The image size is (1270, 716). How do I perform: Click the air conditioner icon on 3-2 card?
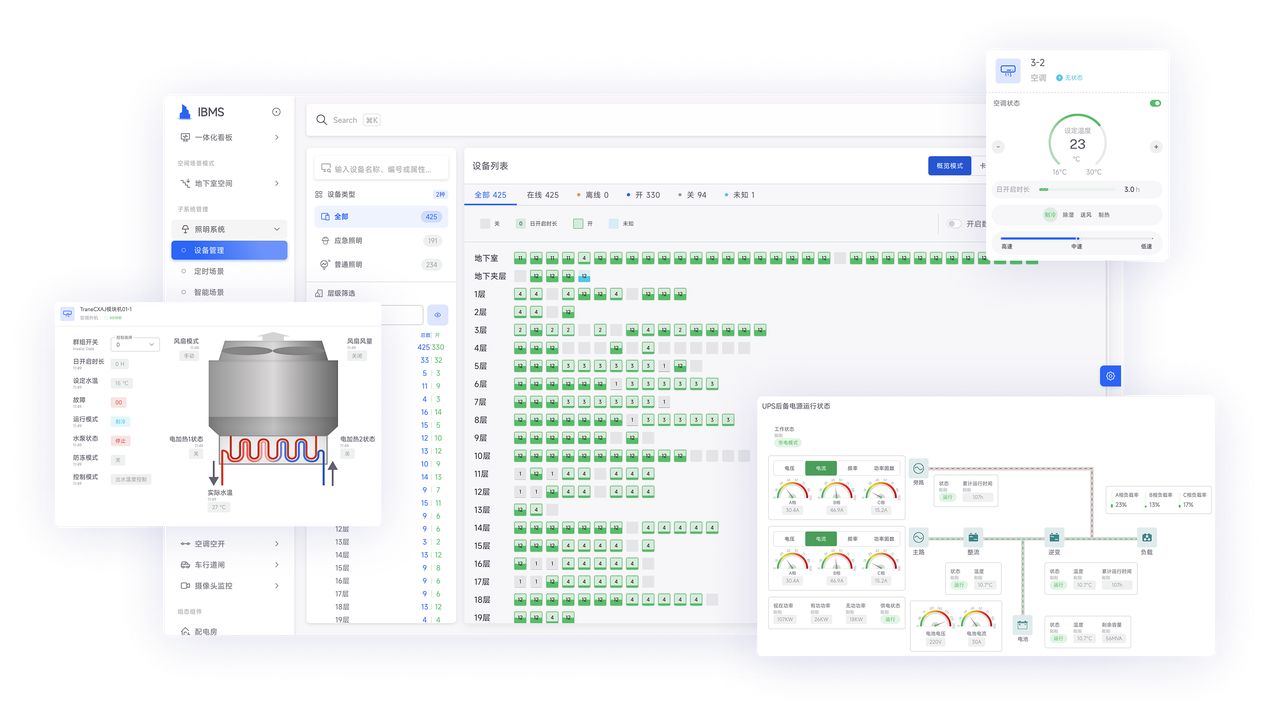[1007, 71]
